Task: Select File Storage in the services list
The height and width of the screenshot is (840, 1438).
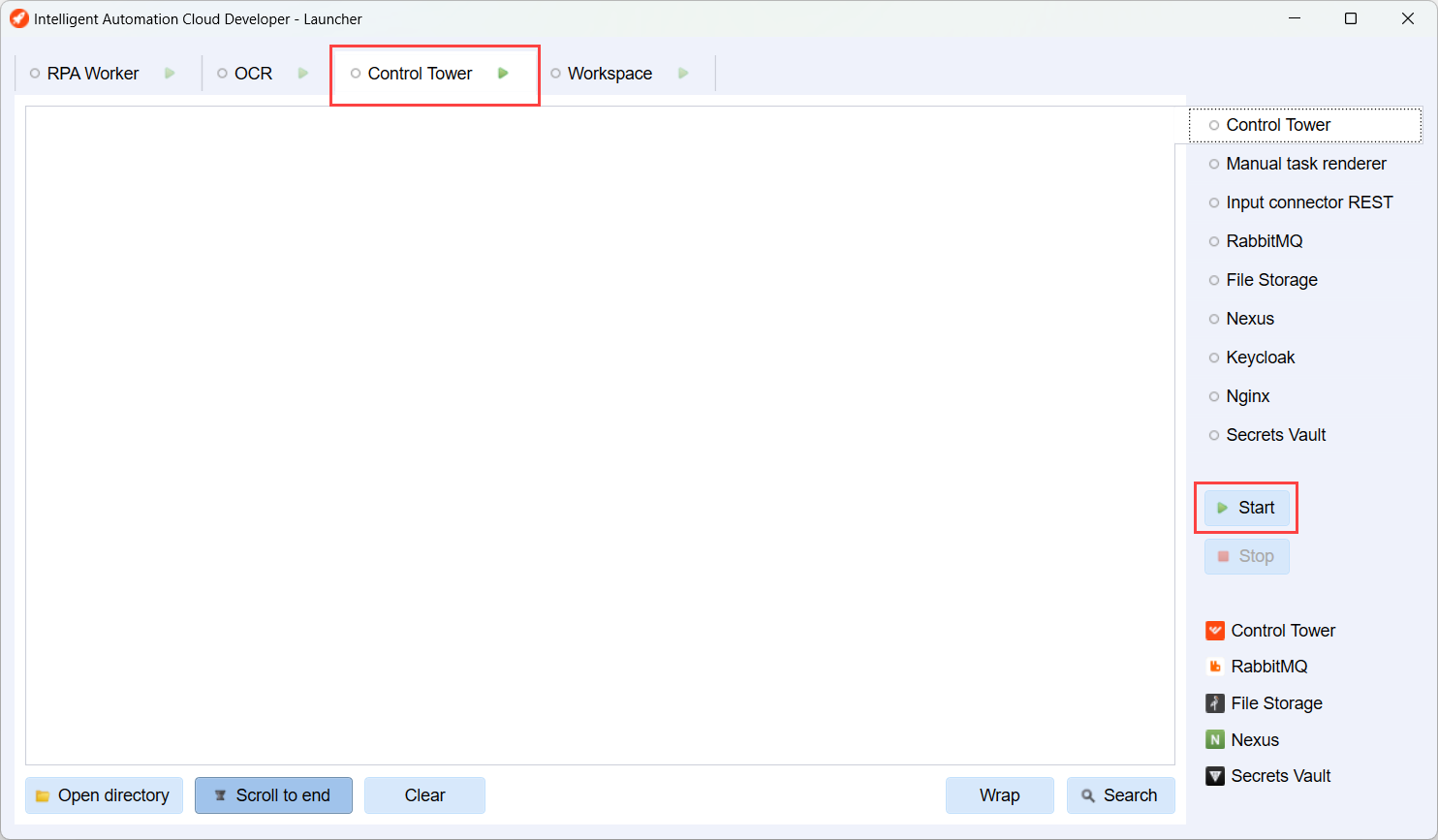Action: 1305,280
